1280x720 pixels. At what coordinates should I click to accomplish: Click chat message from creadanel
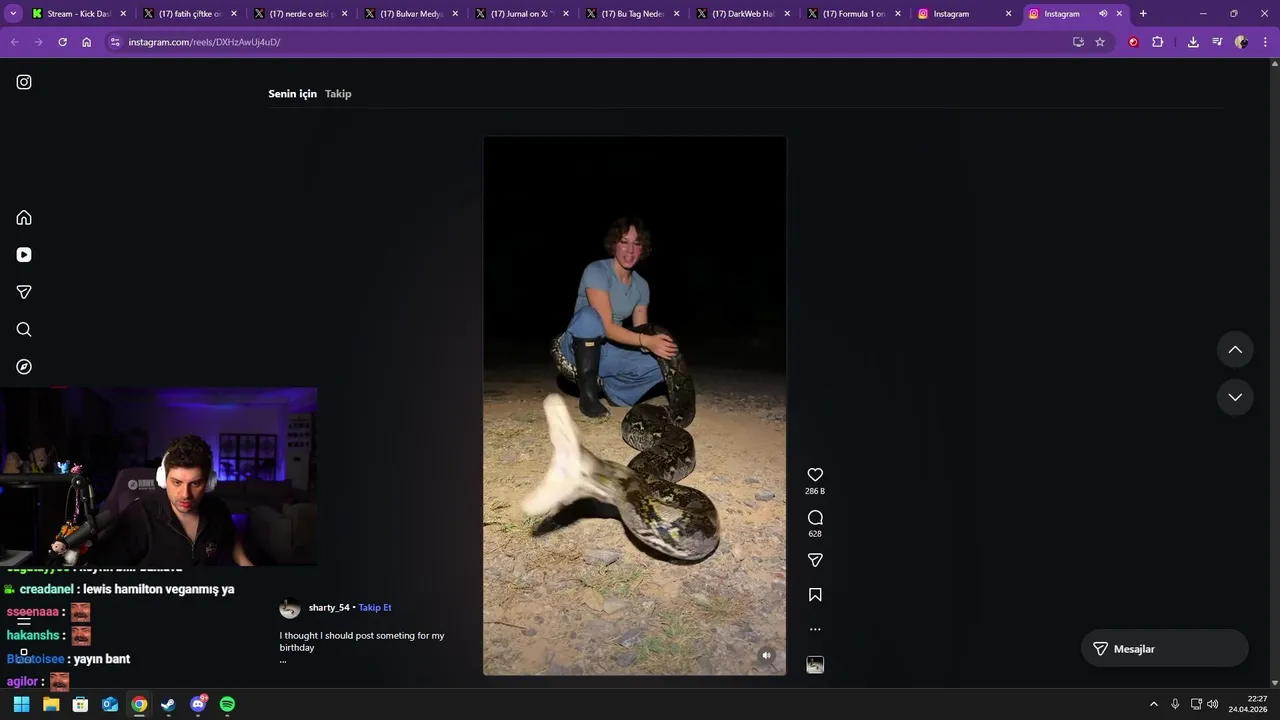click(120, 590)
